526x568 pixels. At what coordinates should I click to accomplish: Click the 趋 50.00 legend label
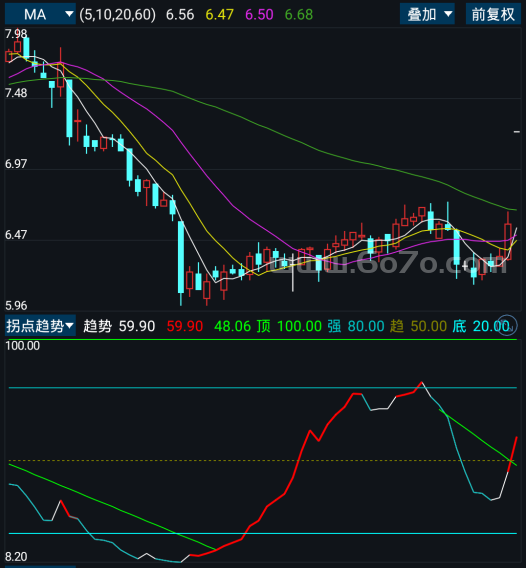418,326
